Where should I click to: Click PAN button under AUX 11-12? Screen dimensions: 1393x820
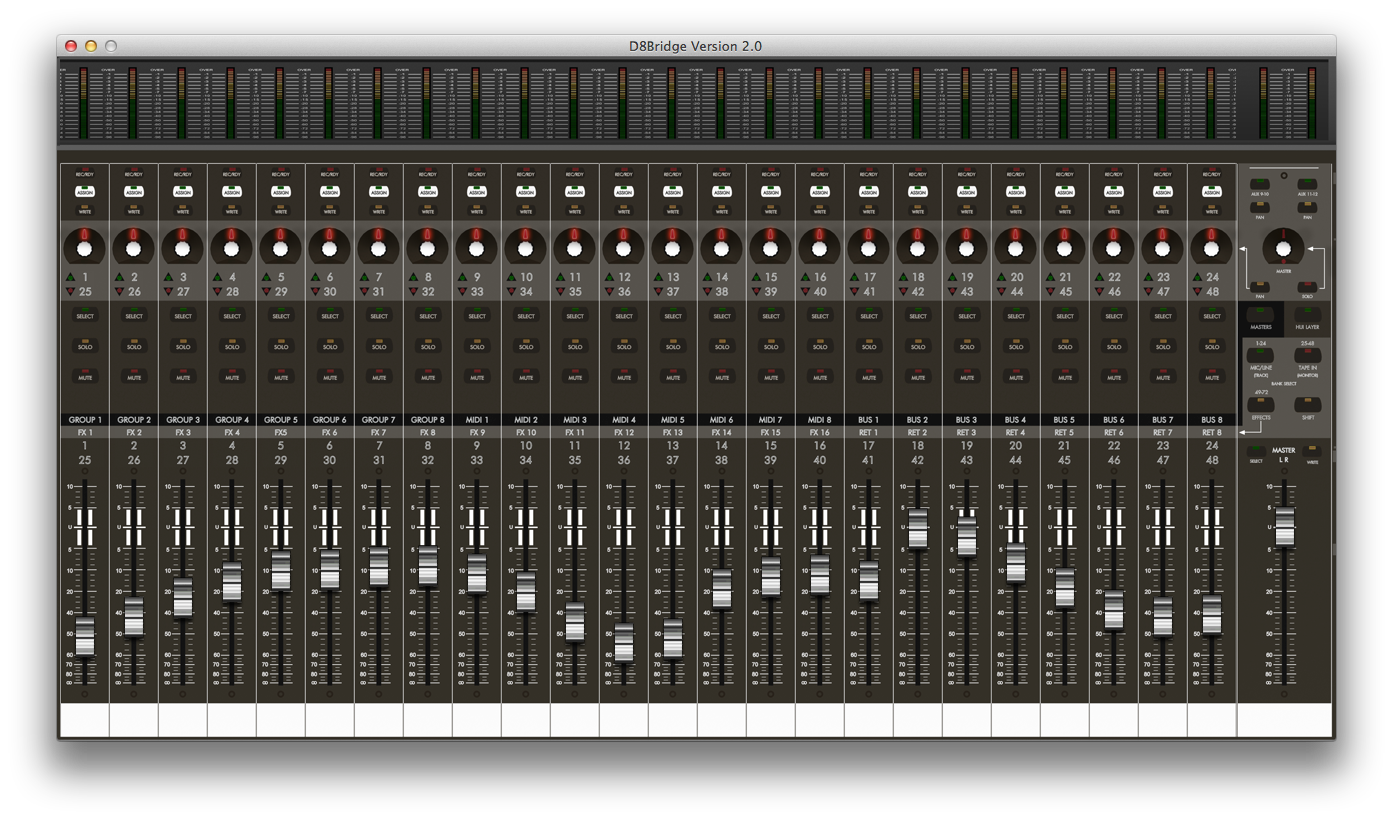[x=1308, y=209]
